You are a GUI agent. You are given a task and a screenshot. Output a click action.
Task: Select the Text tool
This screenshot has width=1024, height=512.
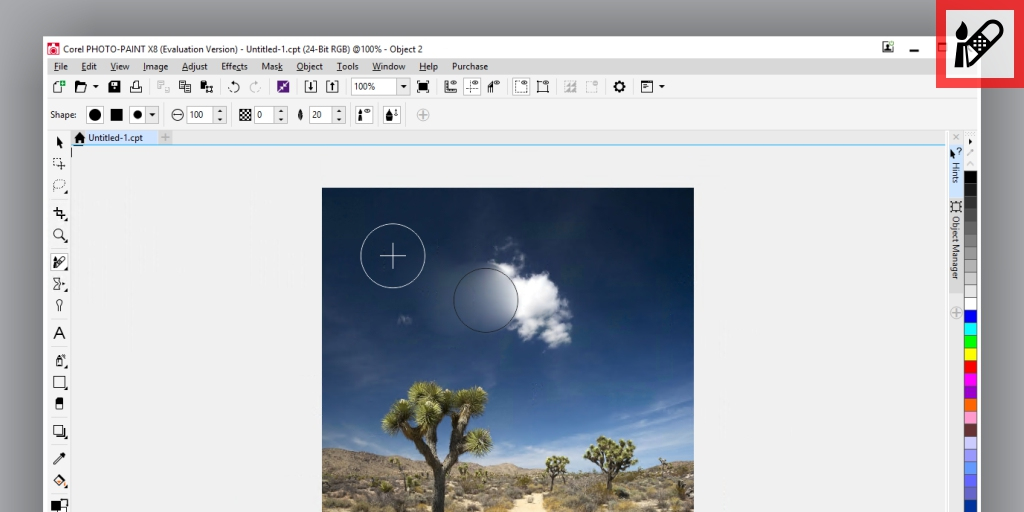pos(60,333)
